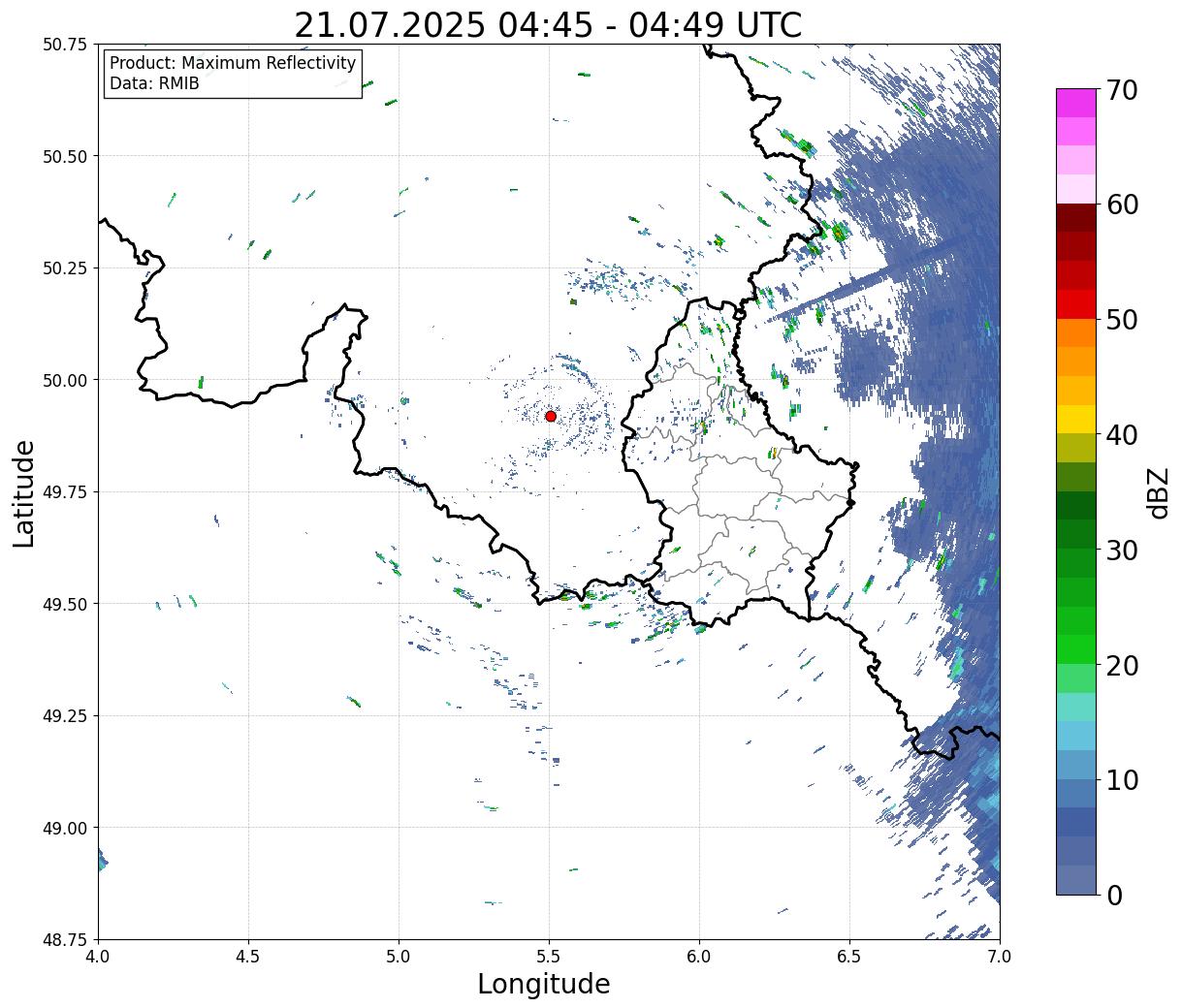Click the colorbar tick label 40

pyautogui.click(x=1121, y=435)
